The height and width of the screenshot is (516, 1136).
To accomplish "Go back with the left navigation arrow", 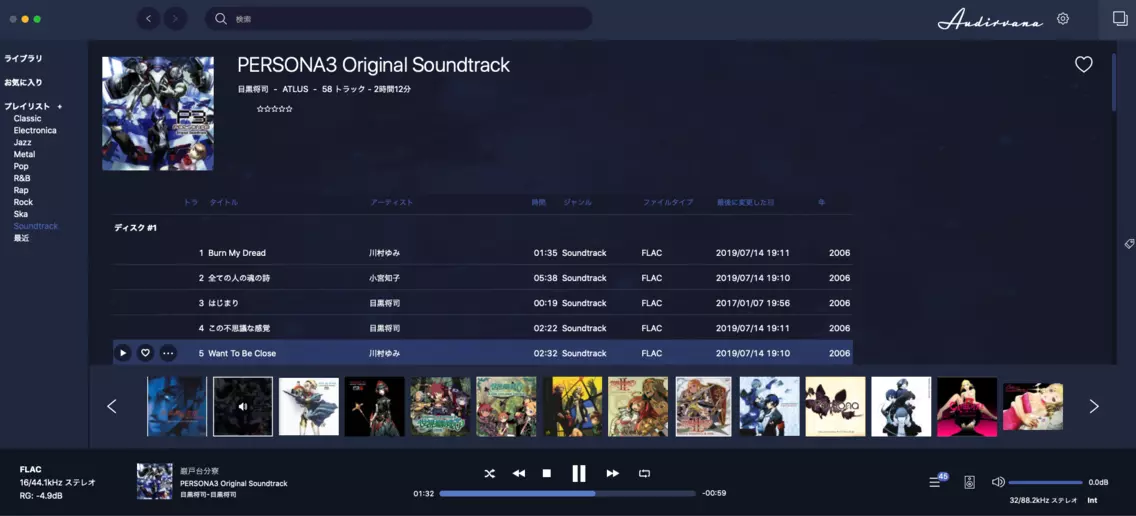I will (149, 19).
